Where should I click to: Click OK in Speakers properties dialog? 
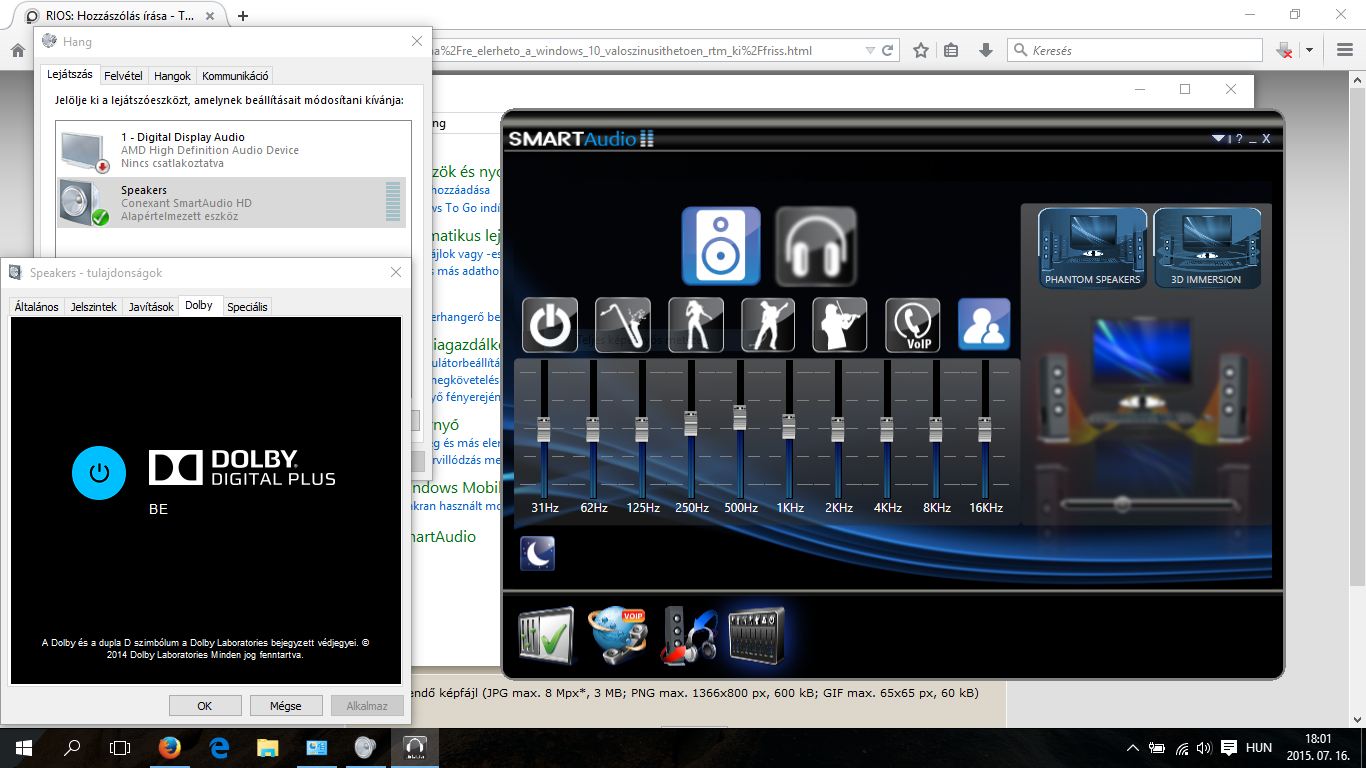click(x=205, y=705)
